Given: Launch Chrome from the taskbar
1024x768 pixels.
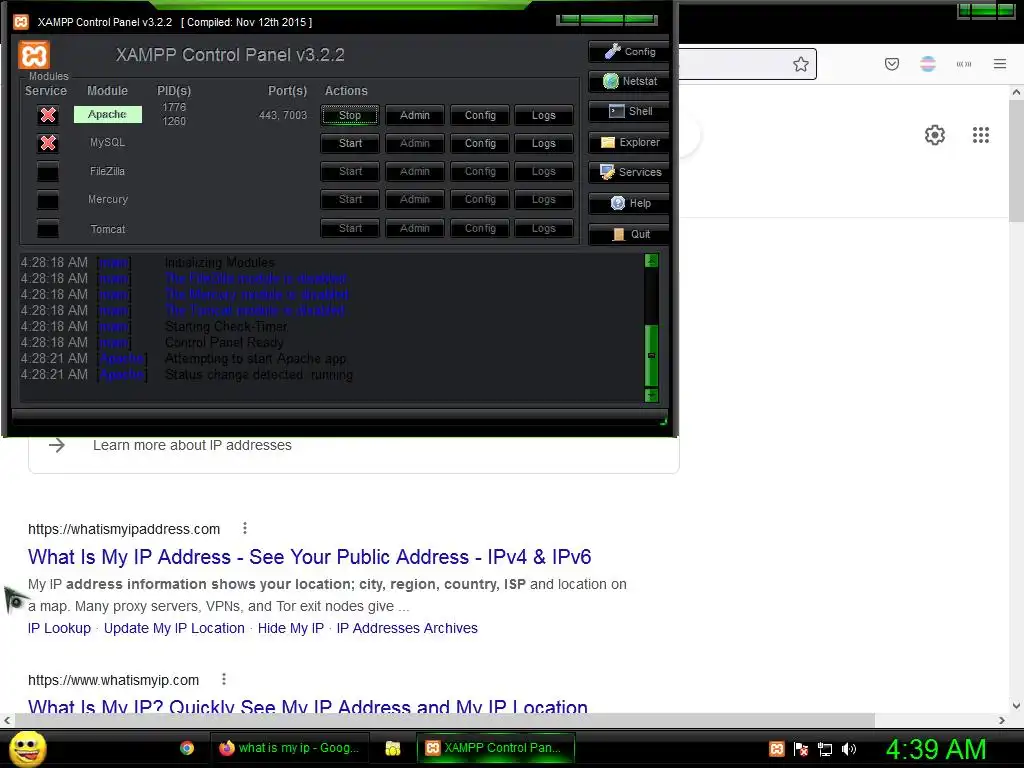Looking at the screenshot, I should tap(187, 748).
